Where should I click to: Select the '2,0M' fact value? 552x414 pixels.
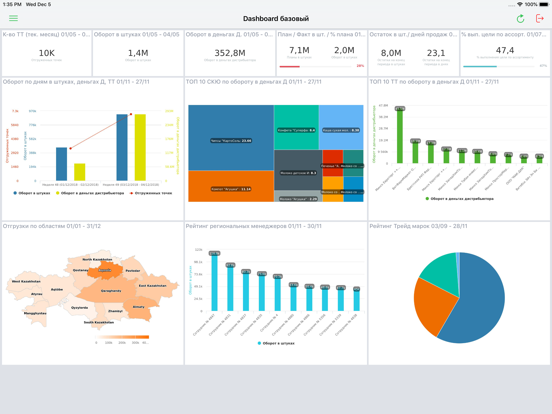pos(344,50)
